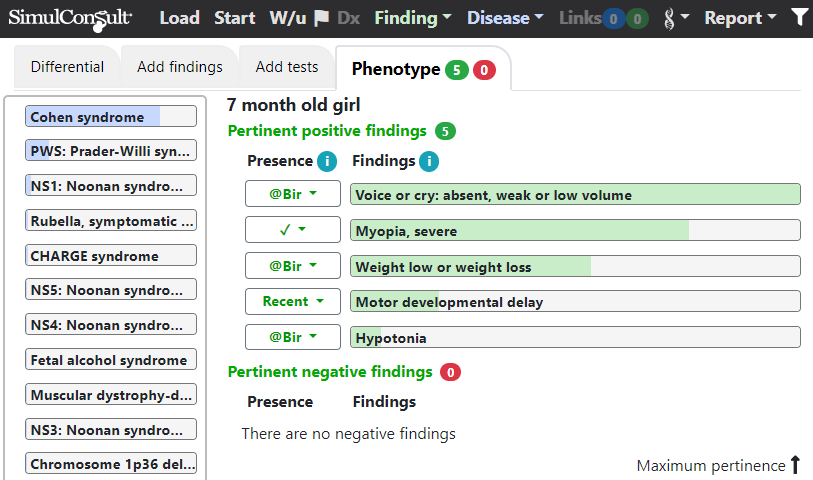Click the filter funnel icon
The height and width of the screenshot is (480, 813).
coord(800,18)
